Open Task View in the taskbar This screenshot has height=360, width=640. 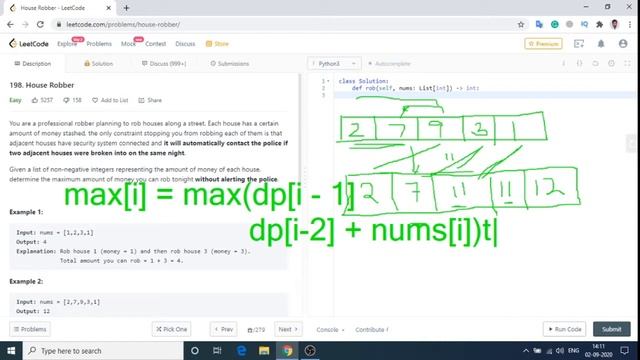217,351
